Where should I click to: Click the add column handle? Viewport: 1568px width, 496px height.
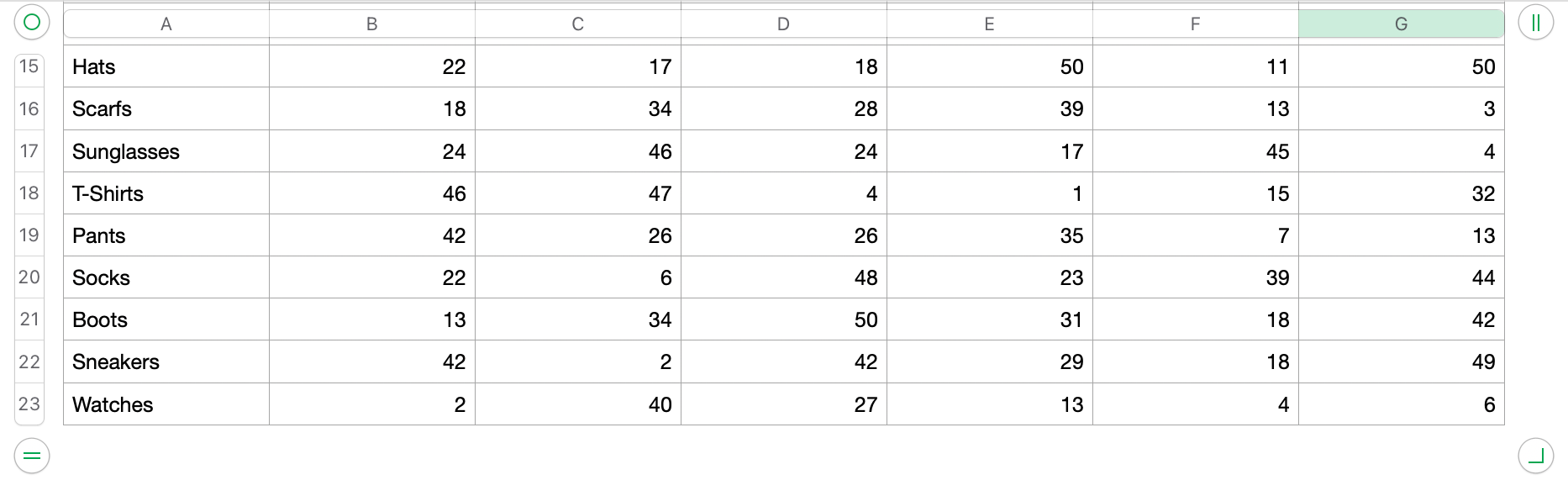1535,23
